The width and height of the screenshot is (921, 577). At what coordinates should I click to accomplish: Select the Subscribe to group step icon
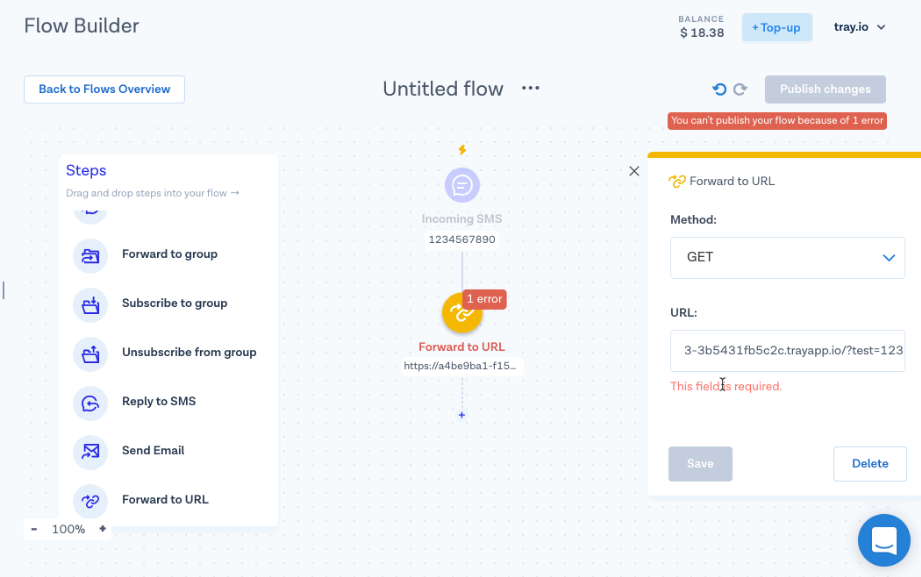tap(90, 303)
